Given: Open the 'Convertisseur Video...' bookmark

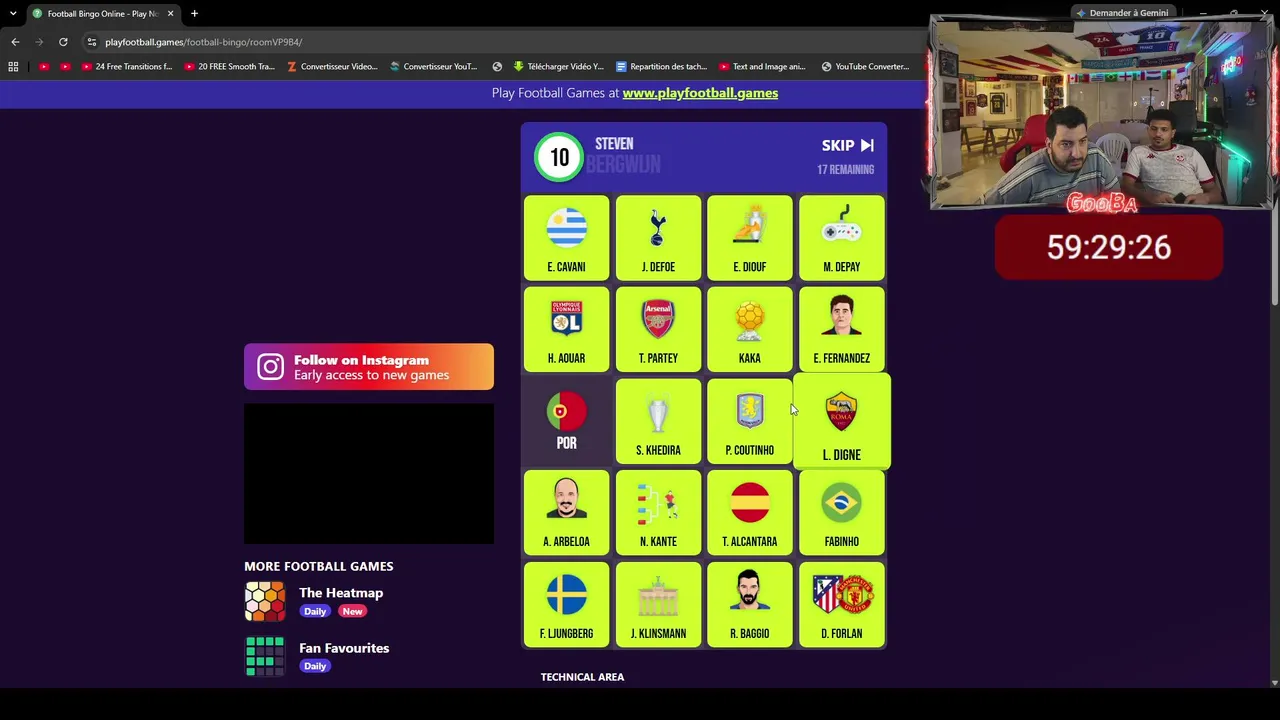Looking at the screenshot, I should [332, 67].
